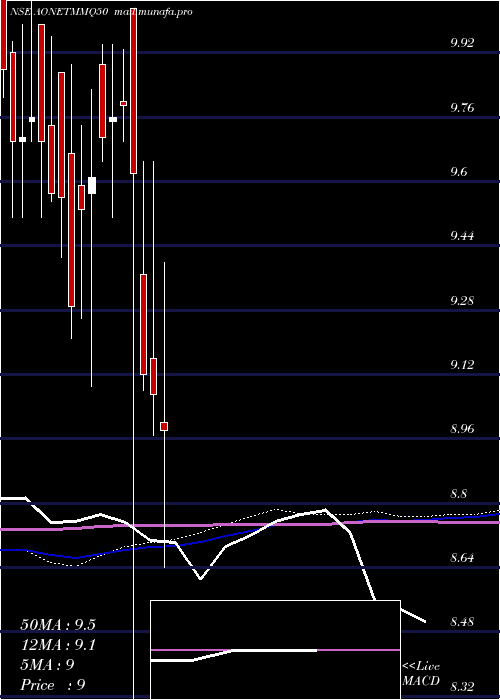Click the 8.48 price axis label

462,621
